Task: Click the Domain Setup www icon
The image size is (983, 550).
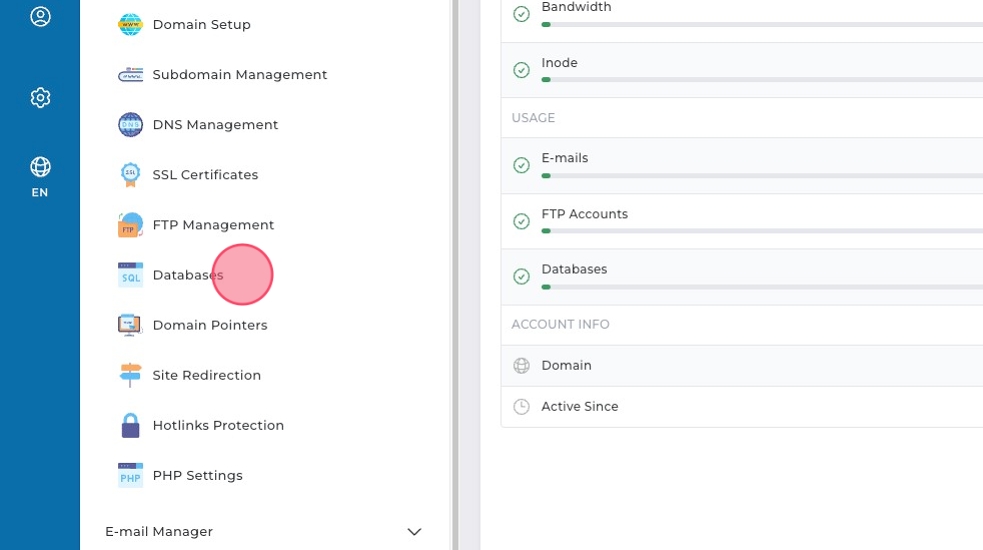Action: [130, 25]
